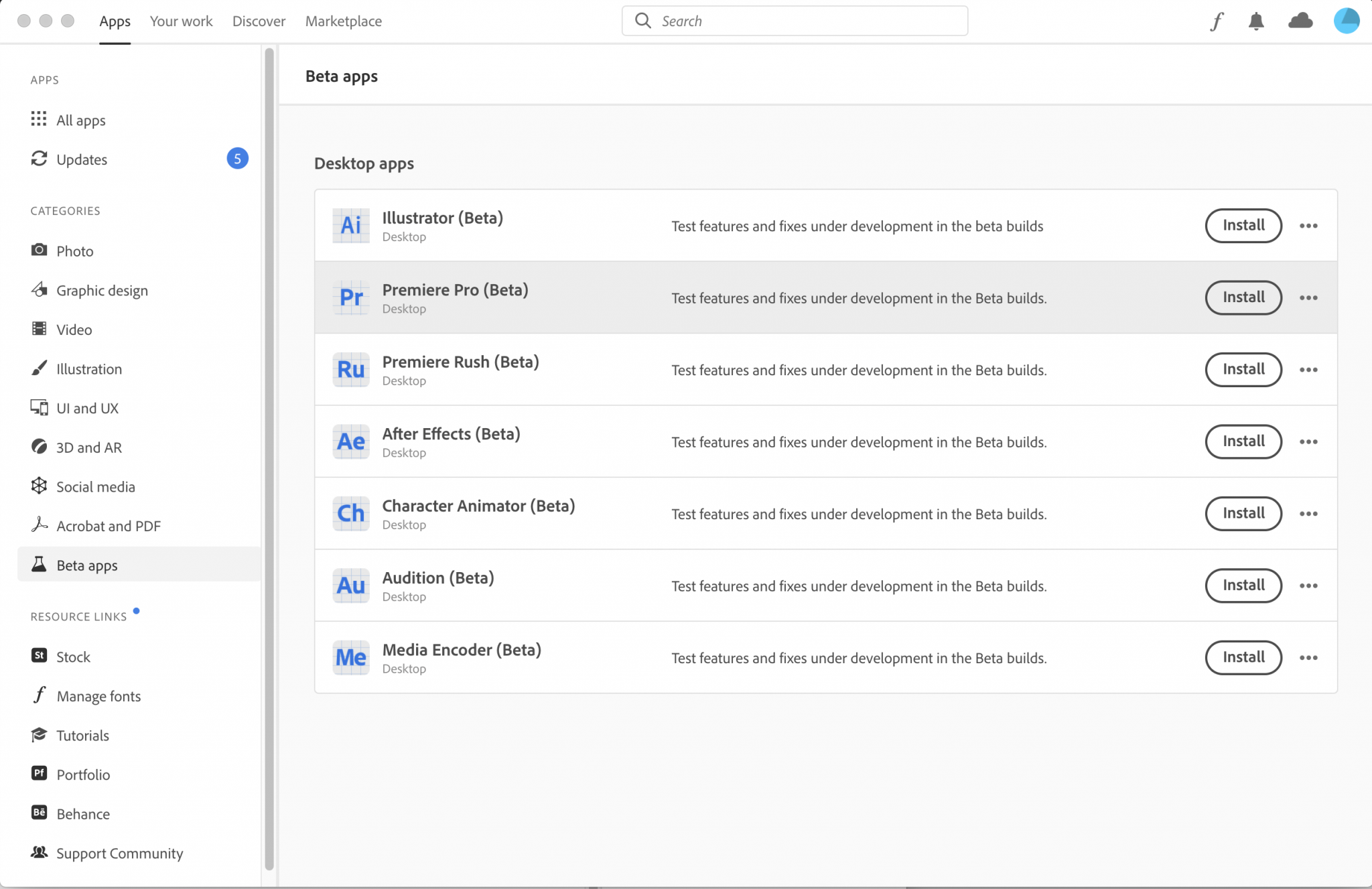Screen dimensions: 1372x889
Task: Switch to the Marketplace tab
Action: coord(343,21)
